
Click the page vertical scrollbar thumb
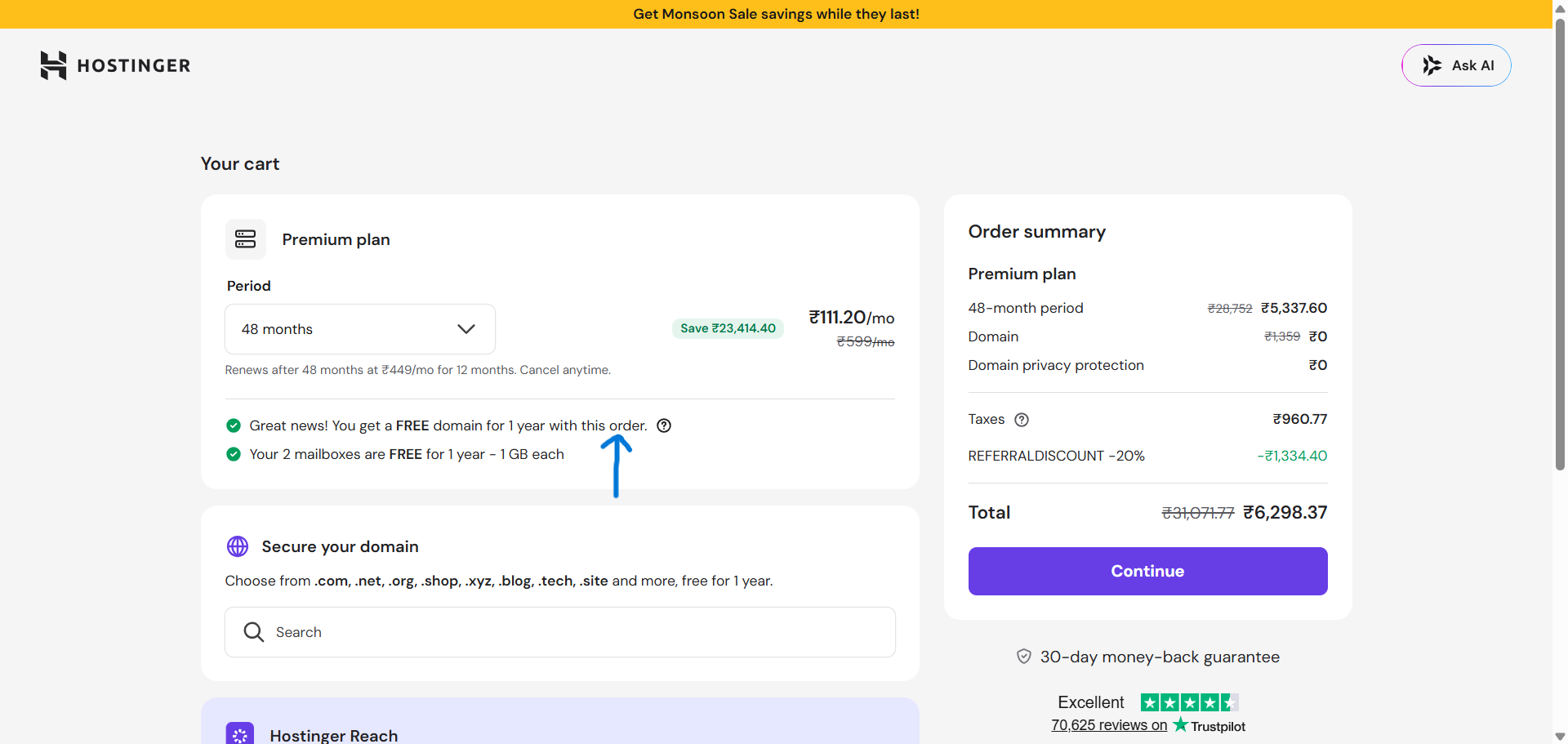pos(1560,245)
